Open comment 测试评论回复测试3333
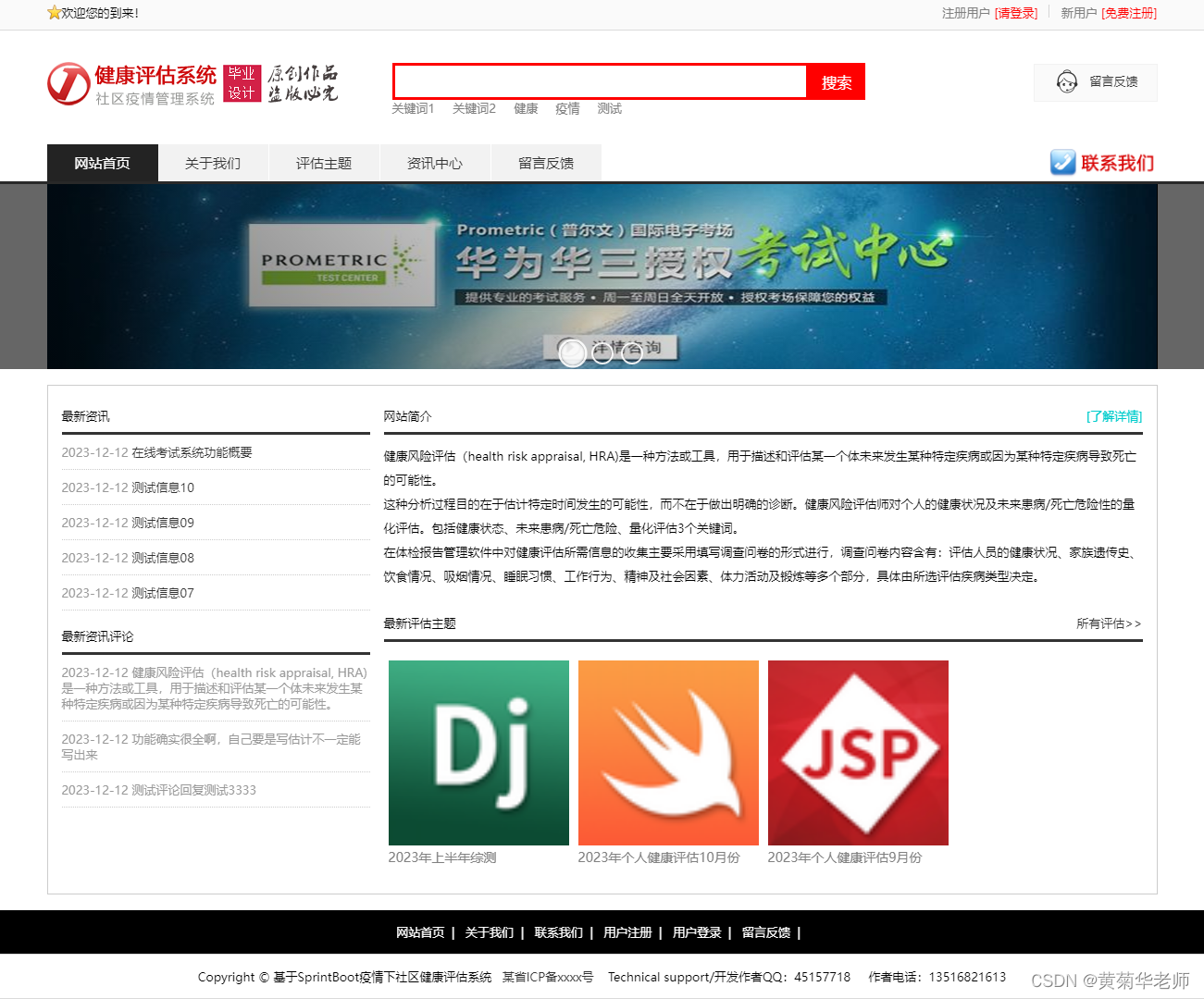 tap(159, 790)
